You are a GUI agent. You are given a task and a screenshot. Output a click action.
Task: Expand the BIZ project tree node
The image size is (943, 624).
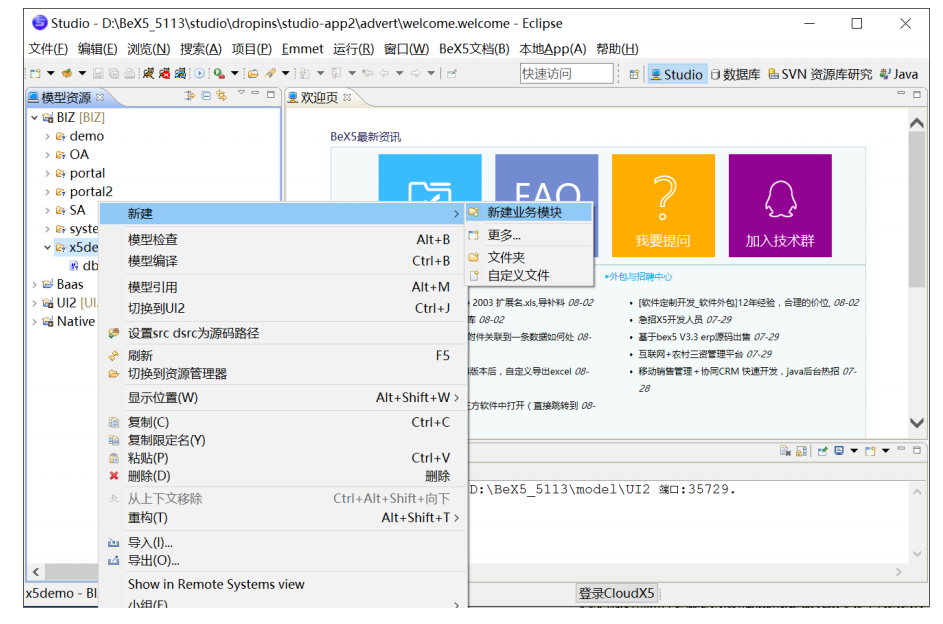pyautogui.click(x=33, y=117)
